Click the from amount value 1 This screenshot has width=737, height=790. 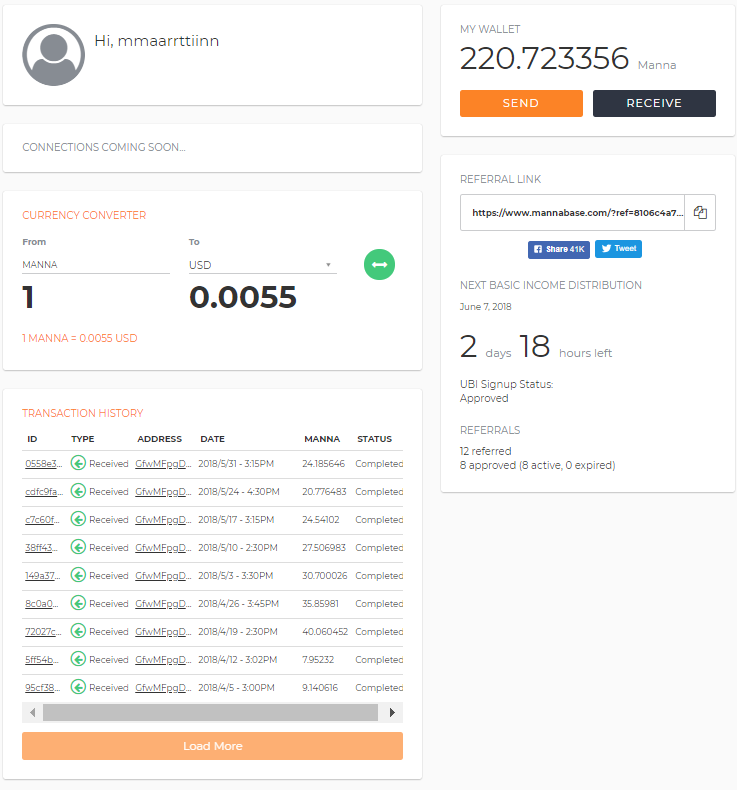tap(28, 297)
